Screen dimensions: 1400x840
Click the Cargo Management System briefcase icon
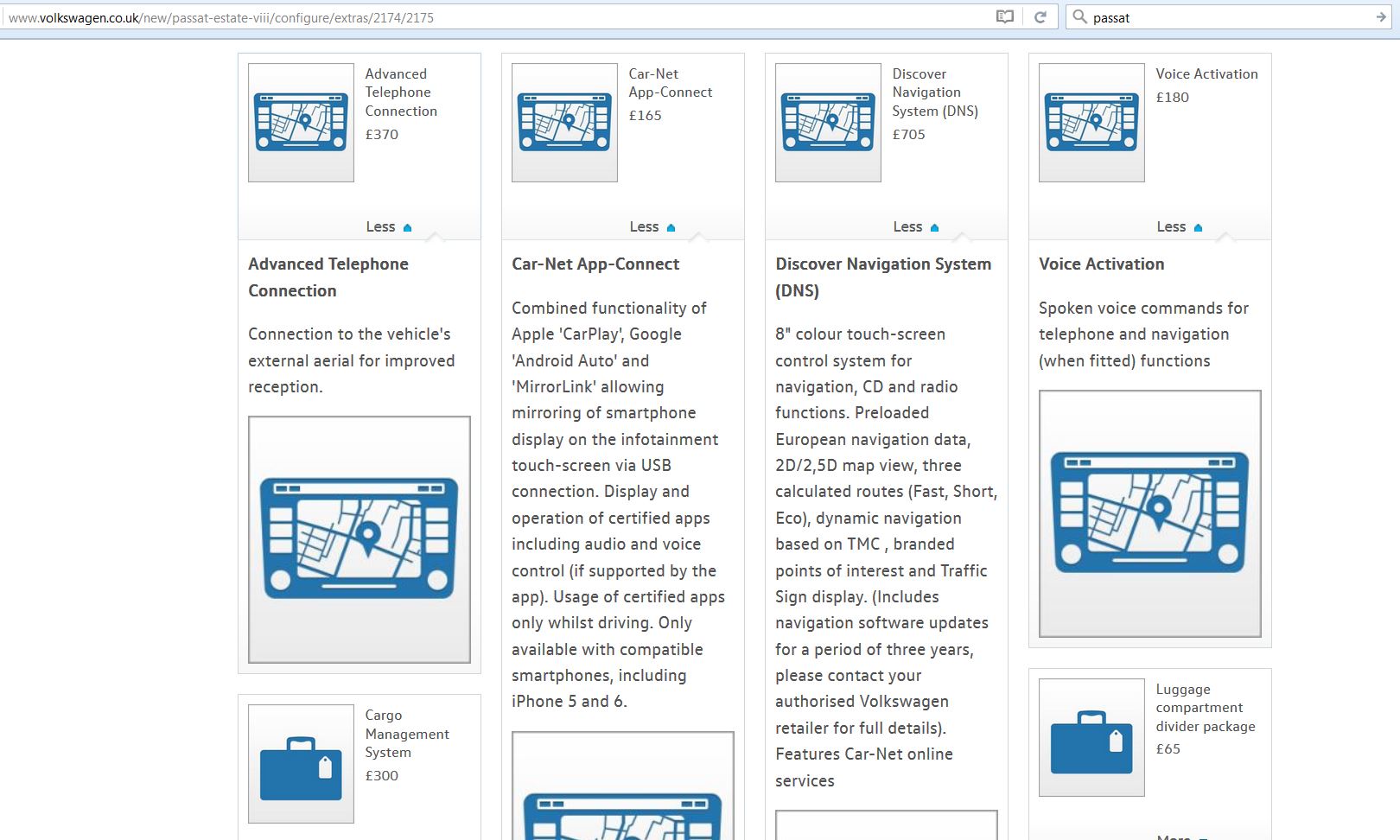pos(301,764)
